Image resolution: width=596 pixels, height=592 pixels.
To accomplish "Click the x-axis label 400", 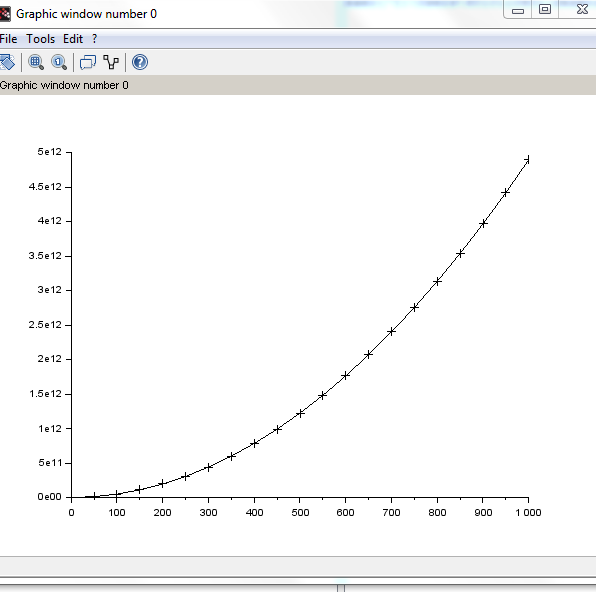I will point(254,513).
